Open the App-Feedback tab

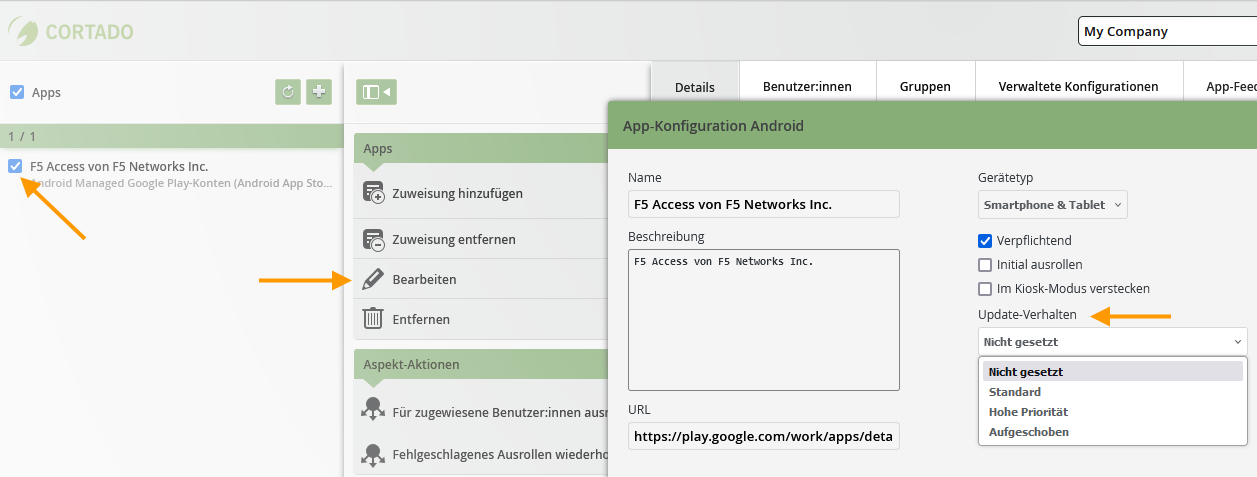tap(1220, 86)
